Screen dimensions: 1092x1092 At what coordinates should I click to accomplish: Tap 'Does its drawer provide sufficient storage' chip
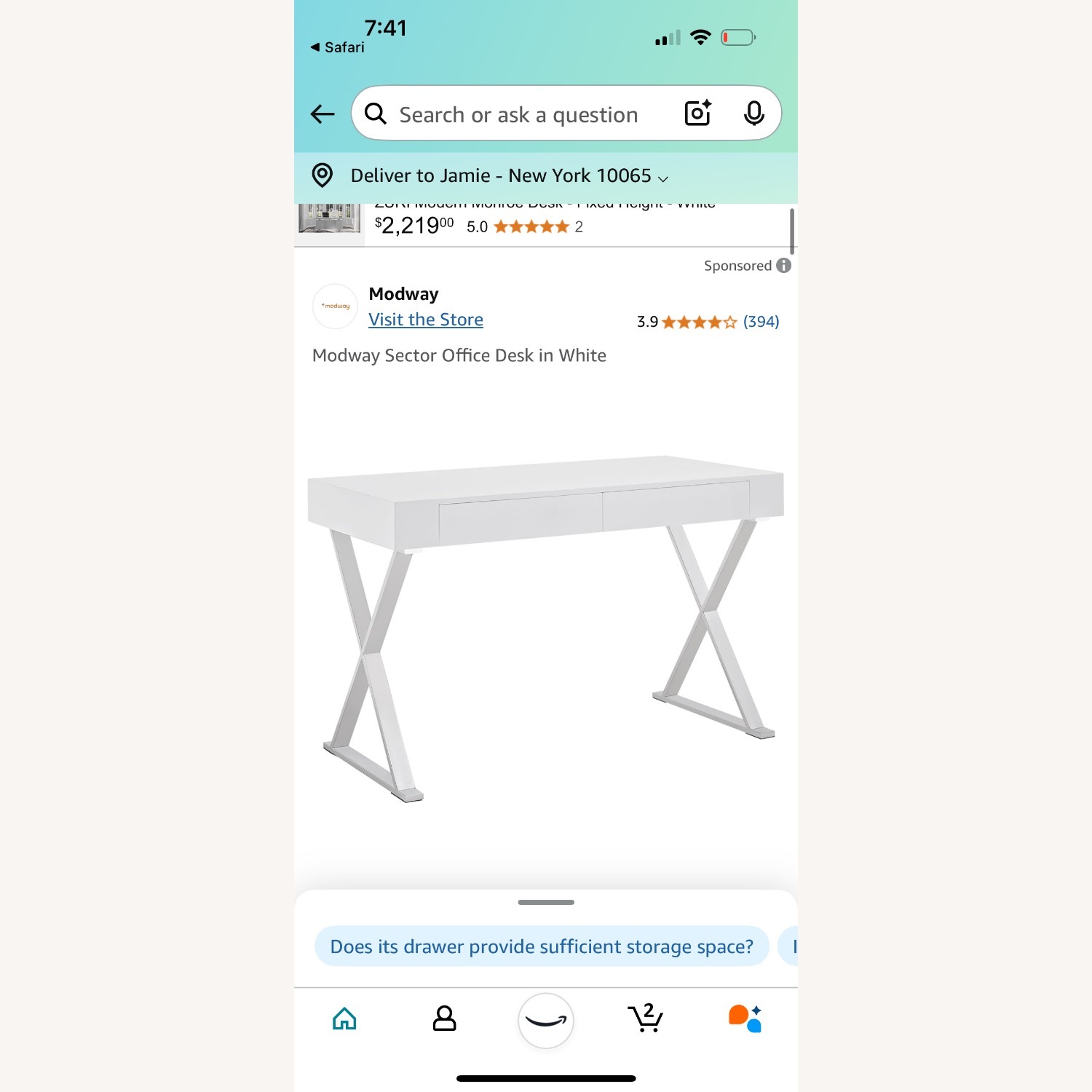(542, 946)
